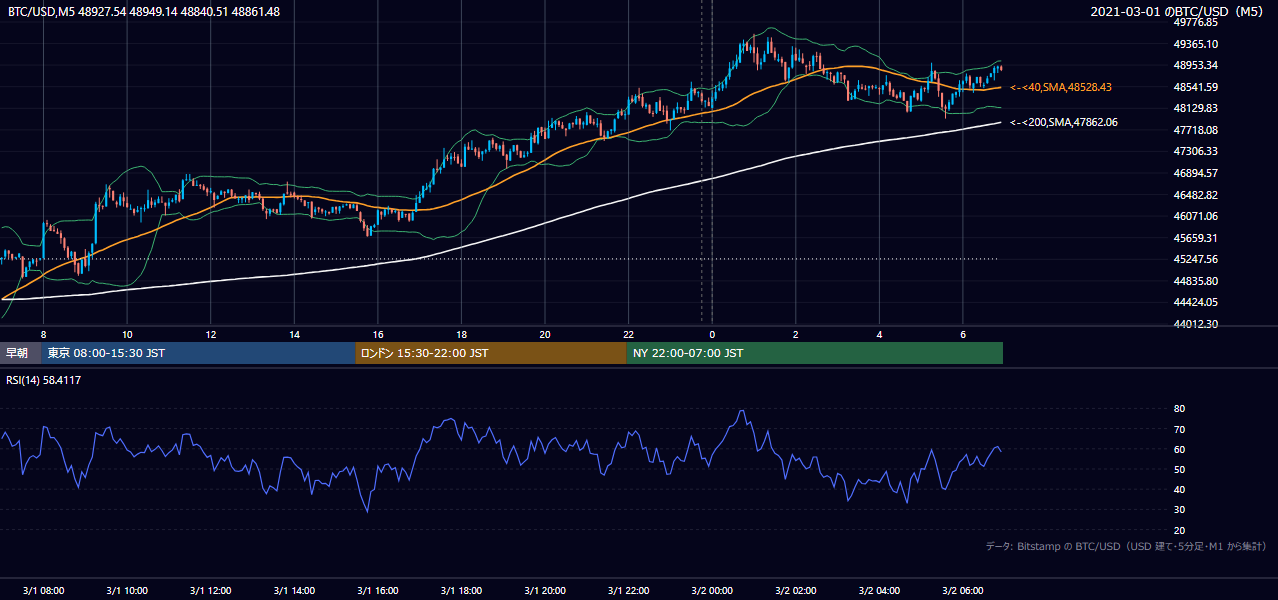
Task: Click the bottom time label 3/2 04:00
Action: coord(879,591)
